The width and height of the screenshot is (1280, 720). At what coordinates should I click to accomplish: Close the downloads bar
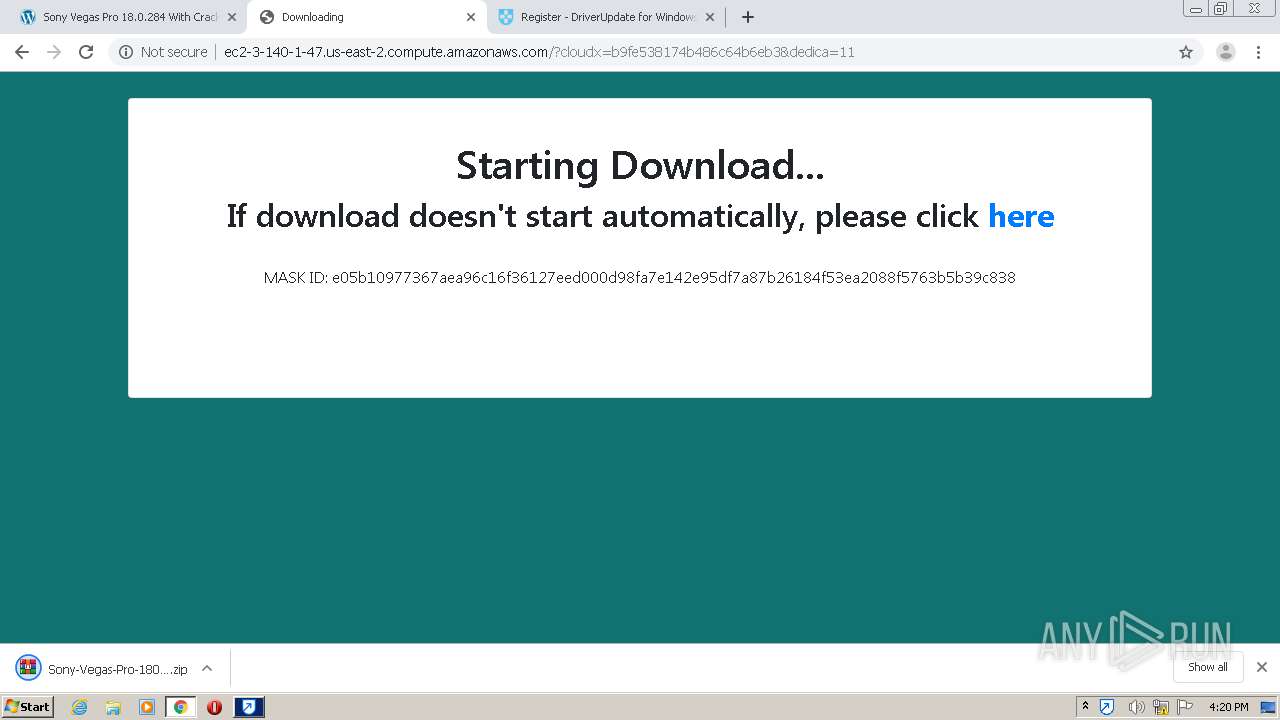coord(1262,667)
